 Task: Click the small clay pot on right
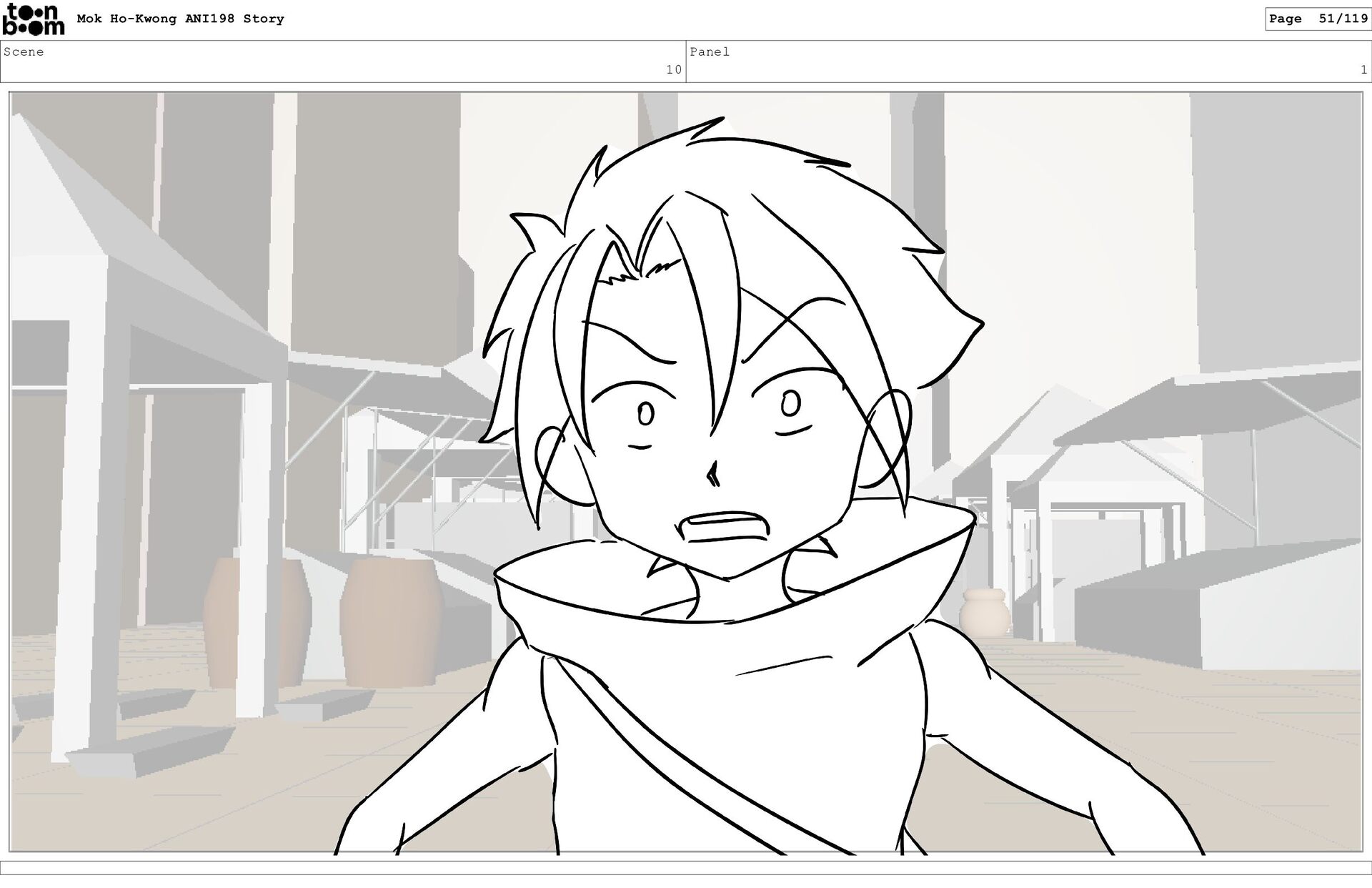pyautogui.click(x=984, y=612)
